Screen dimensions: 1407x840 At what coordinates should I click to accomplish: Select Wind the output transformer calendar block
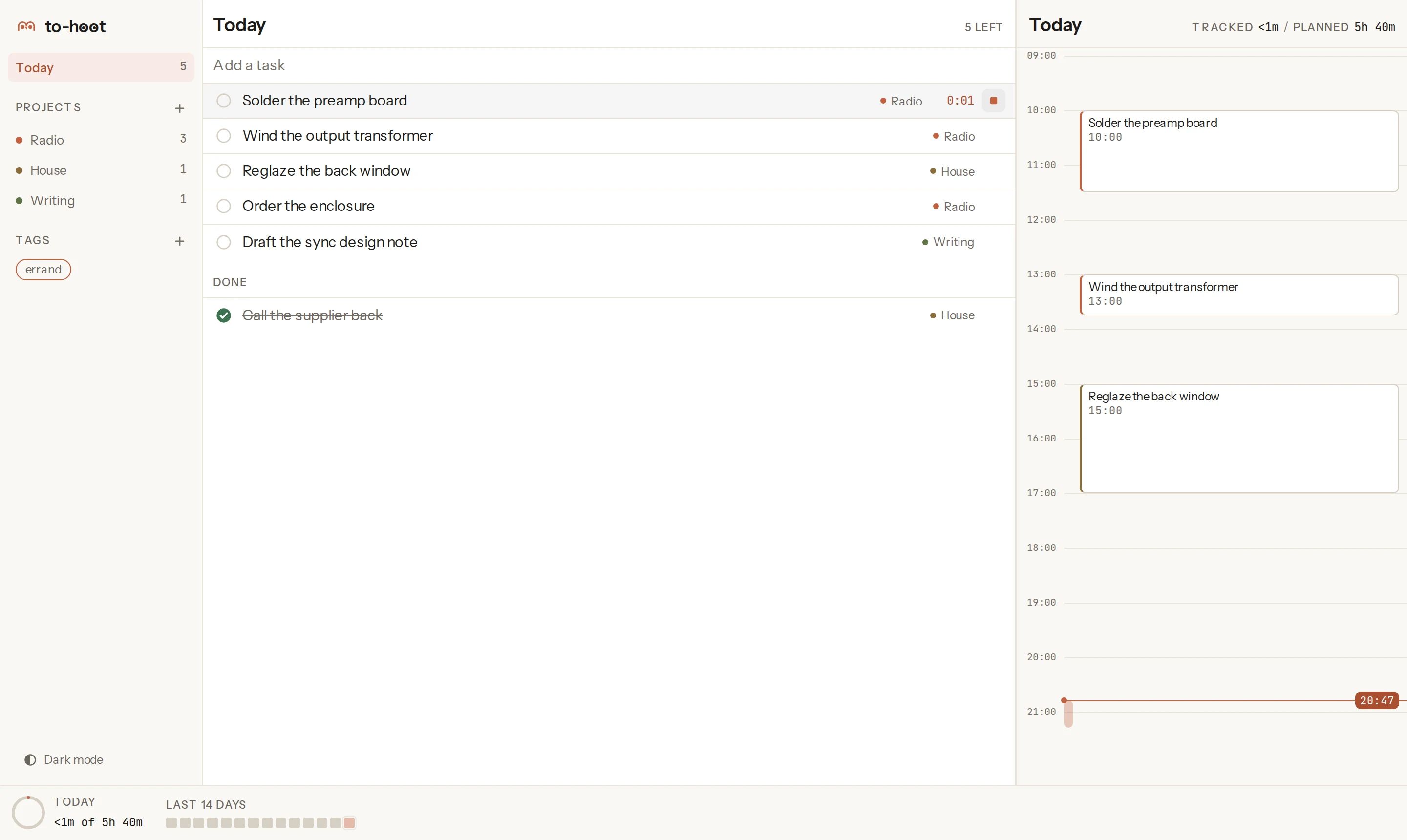[1239, 295]
